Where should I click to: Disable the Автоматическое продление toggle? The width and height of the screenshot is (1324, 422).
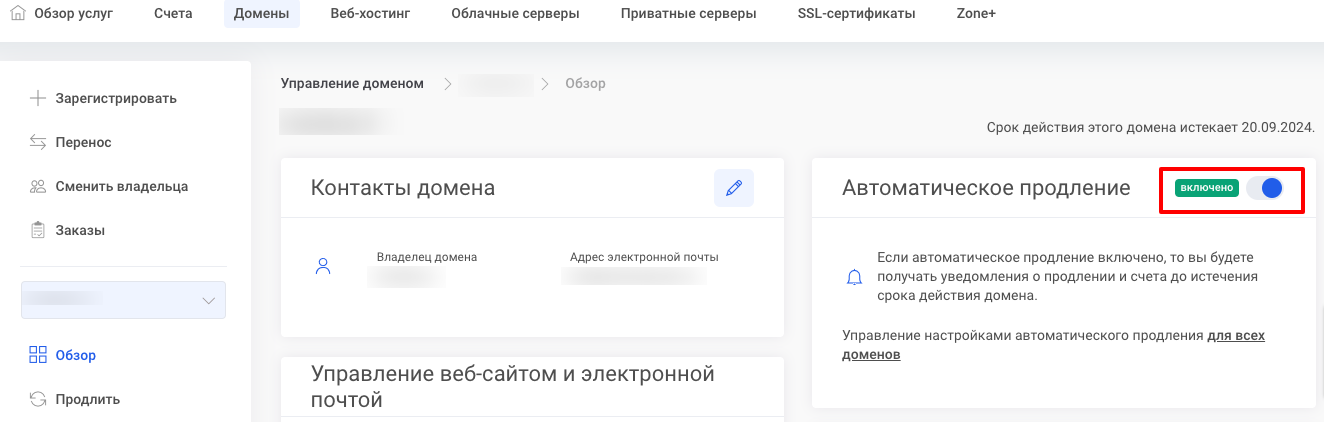(x=1265, y=188)
